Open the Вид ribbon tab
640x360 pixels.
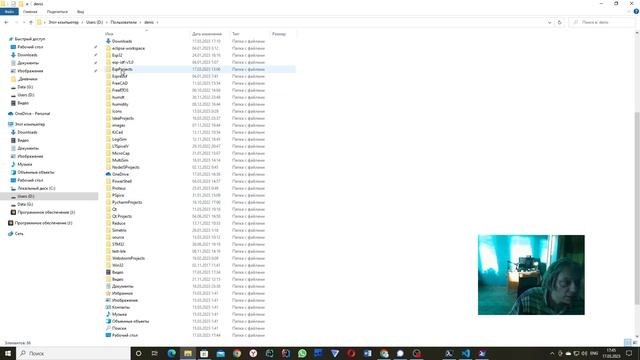[80, 12]
